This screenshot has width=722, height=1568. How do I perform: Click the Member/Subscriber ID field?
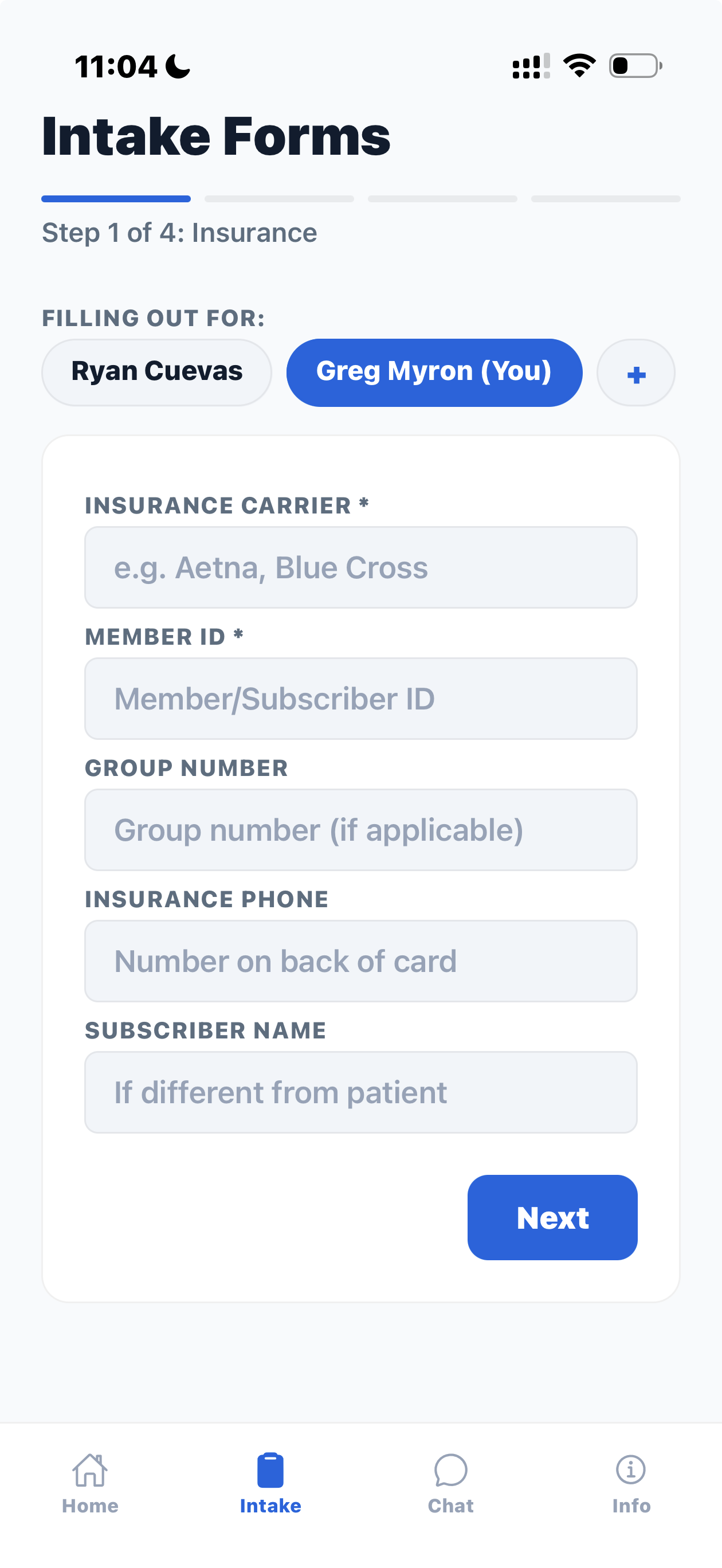[360, 699]
